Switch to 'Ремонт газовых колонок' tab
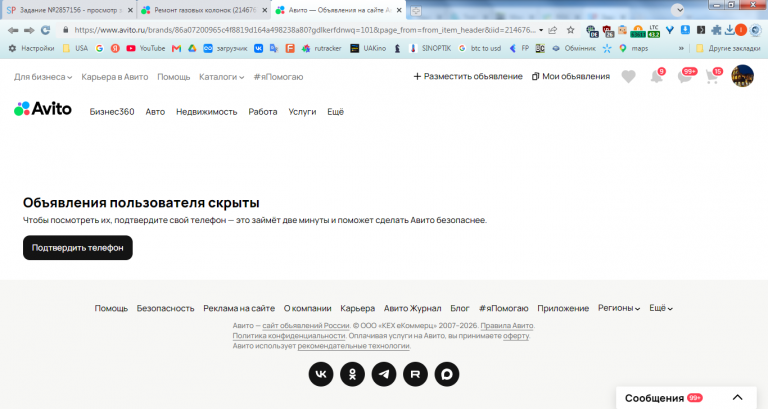The width and height of the screenshot is (768, 409). tap(203, 10)
